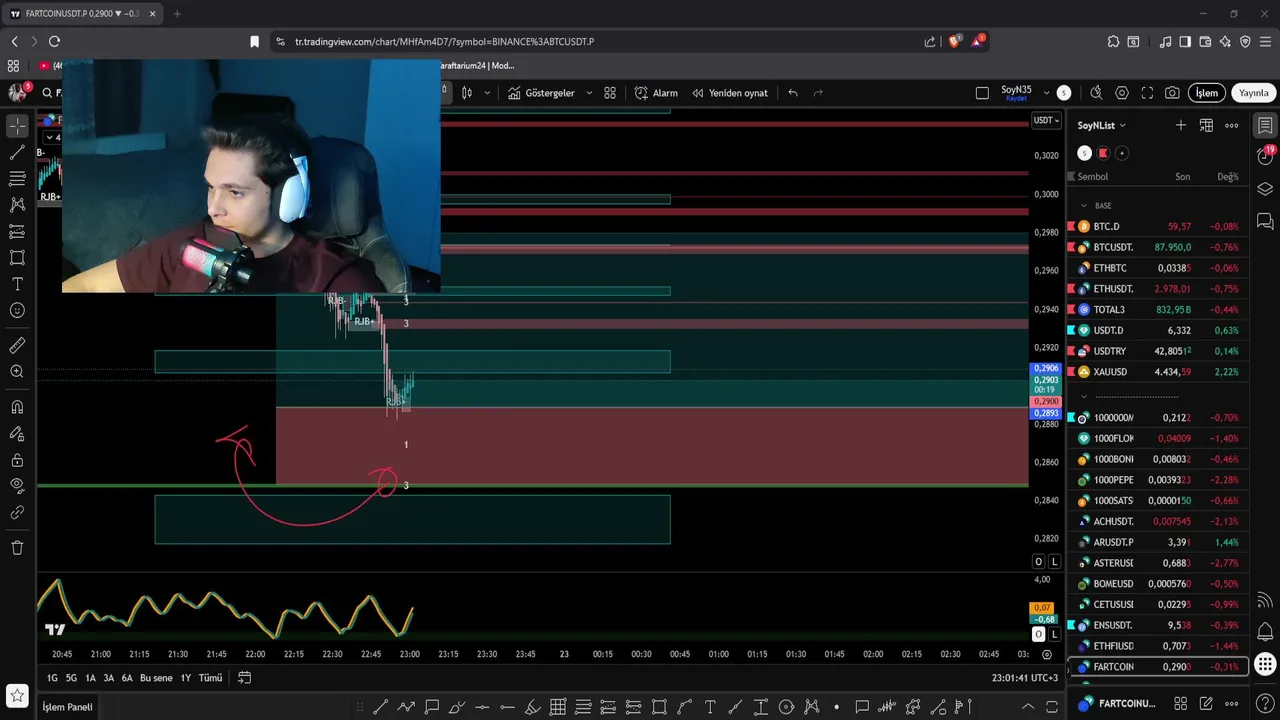This screenshot has height=720, width=1280.
Task: Open the Fibonacci tools in left toolbar
Action: click(x=17, y=178)
